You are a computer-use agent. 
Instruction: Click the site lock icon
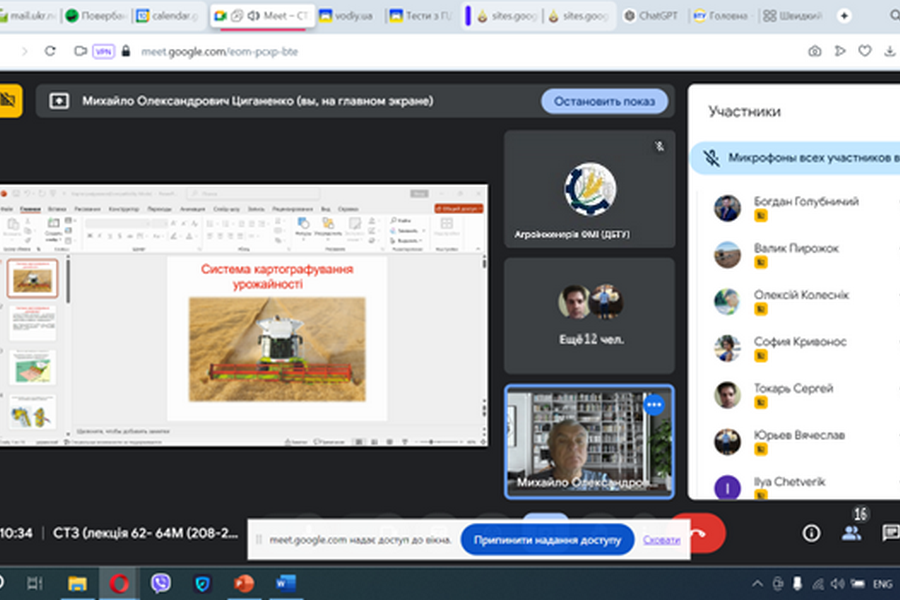pos(126,51)
